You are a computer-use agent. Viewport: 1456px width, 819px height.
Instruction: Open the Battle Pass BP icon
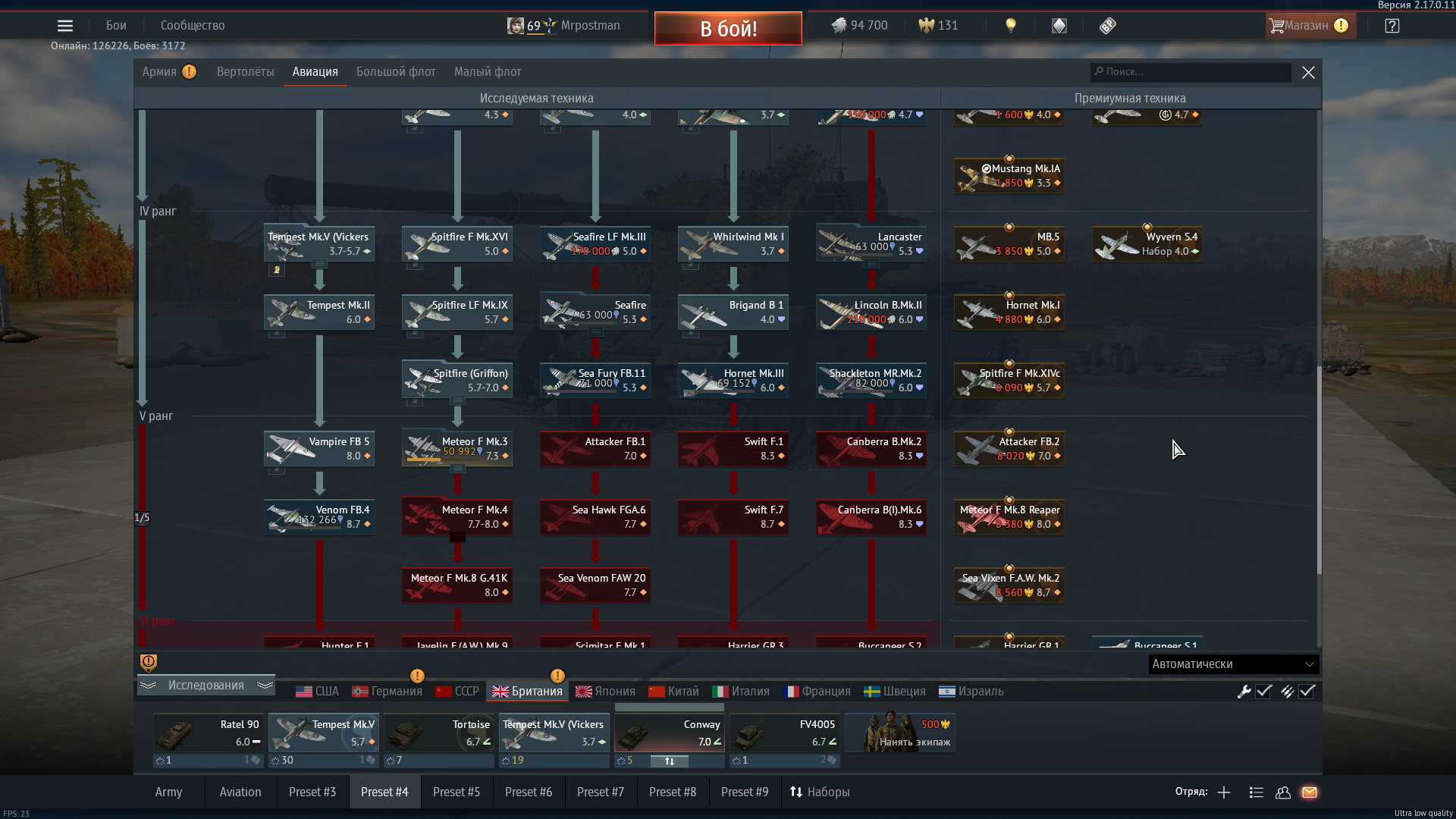point(1107,26)
